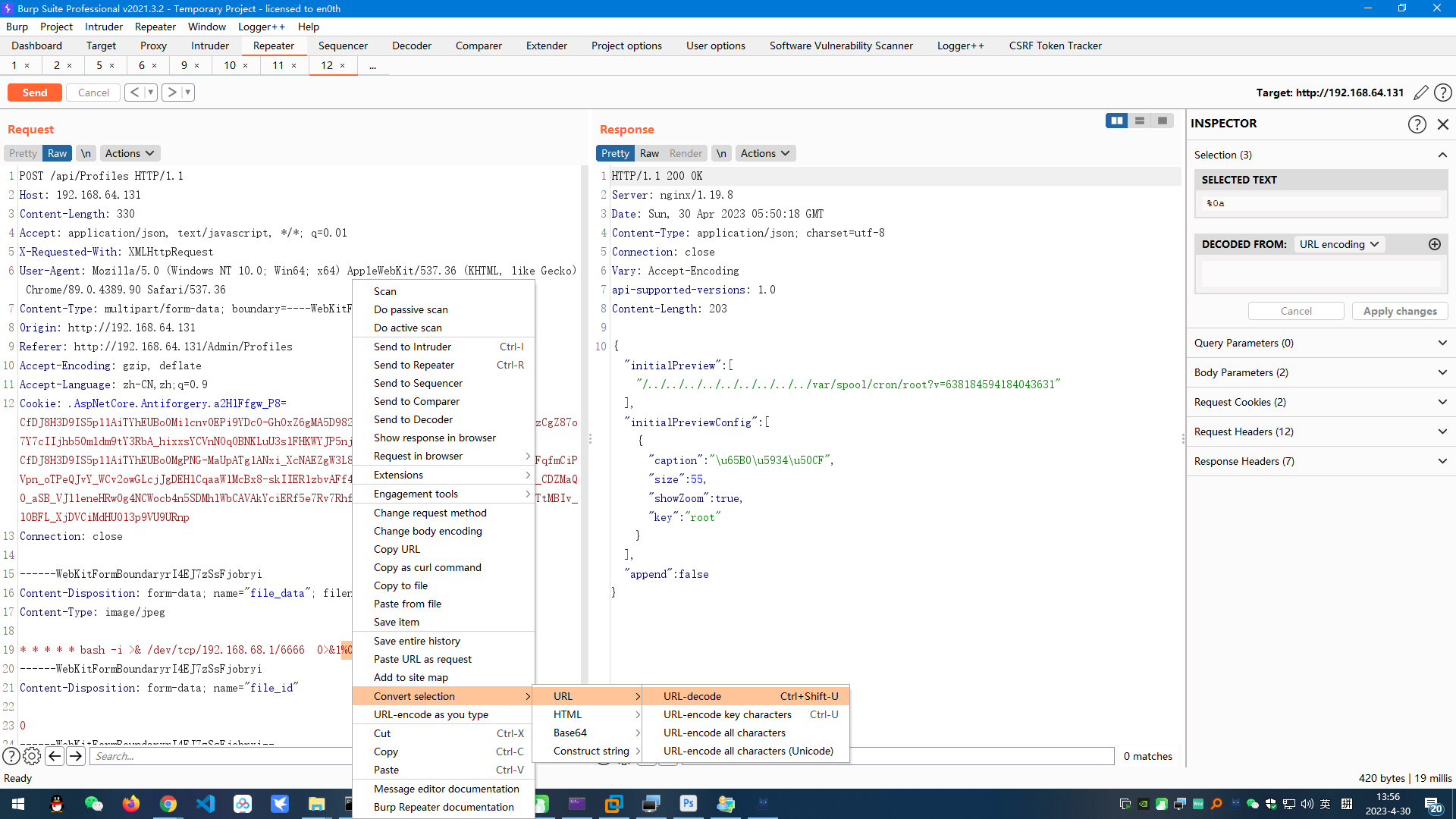1456x819 pixels.
Task: Expand Query Parameters (0) section
Action: click(x=1321, y=343)
